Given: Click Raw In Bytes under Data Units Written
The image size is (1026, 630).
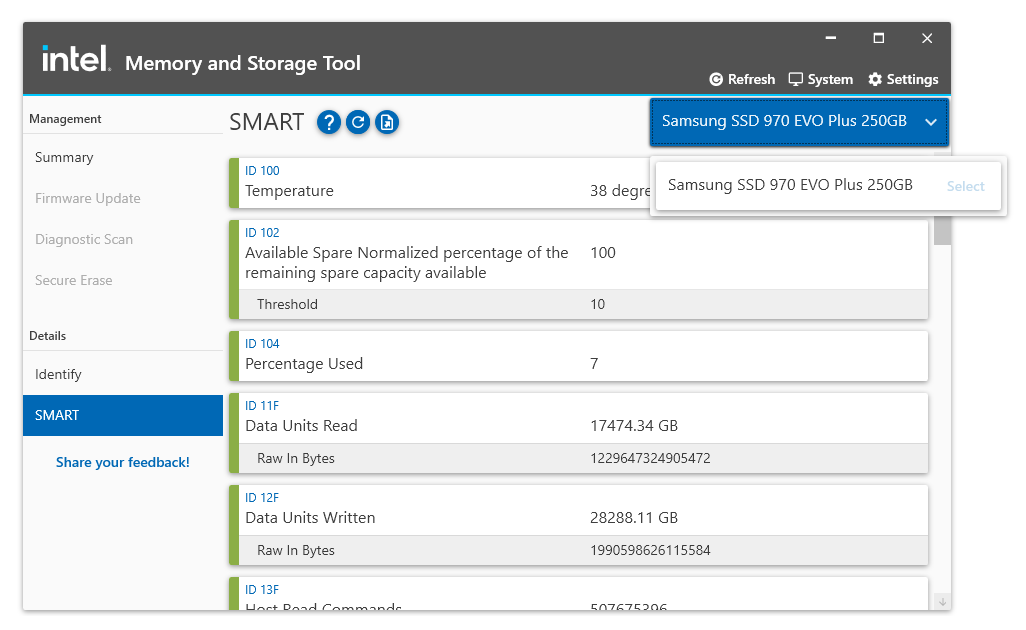Looking at the screenshot, I should point(296,551).
